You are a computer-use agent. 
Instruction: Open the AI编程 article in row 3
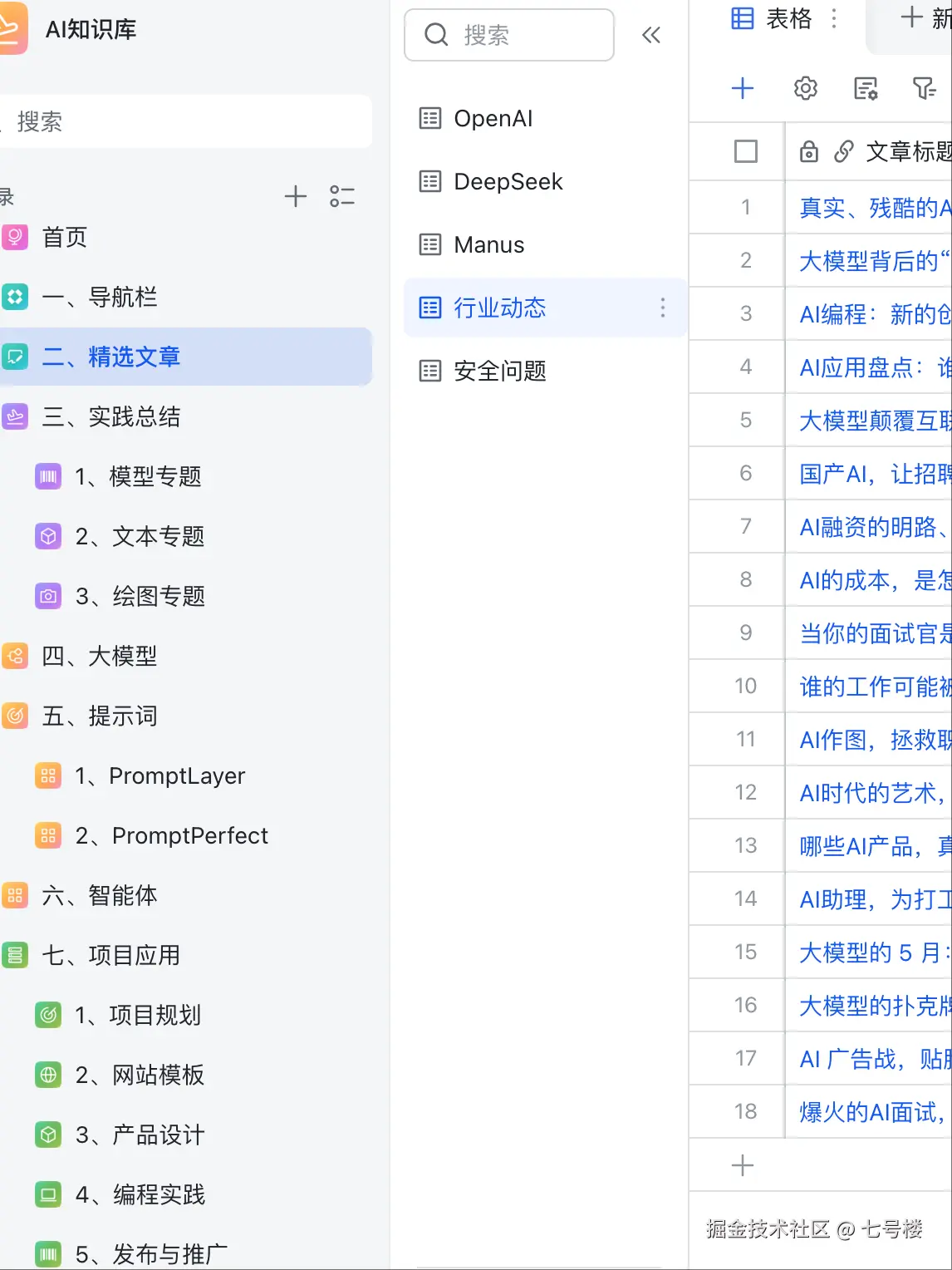pos(869,314)
